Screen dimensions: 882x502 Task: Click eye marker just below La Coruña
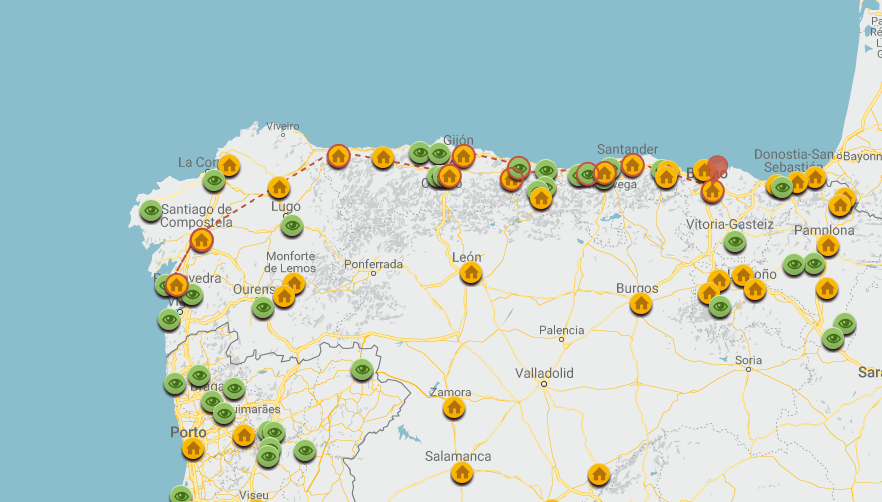click(x=214, y=181)
